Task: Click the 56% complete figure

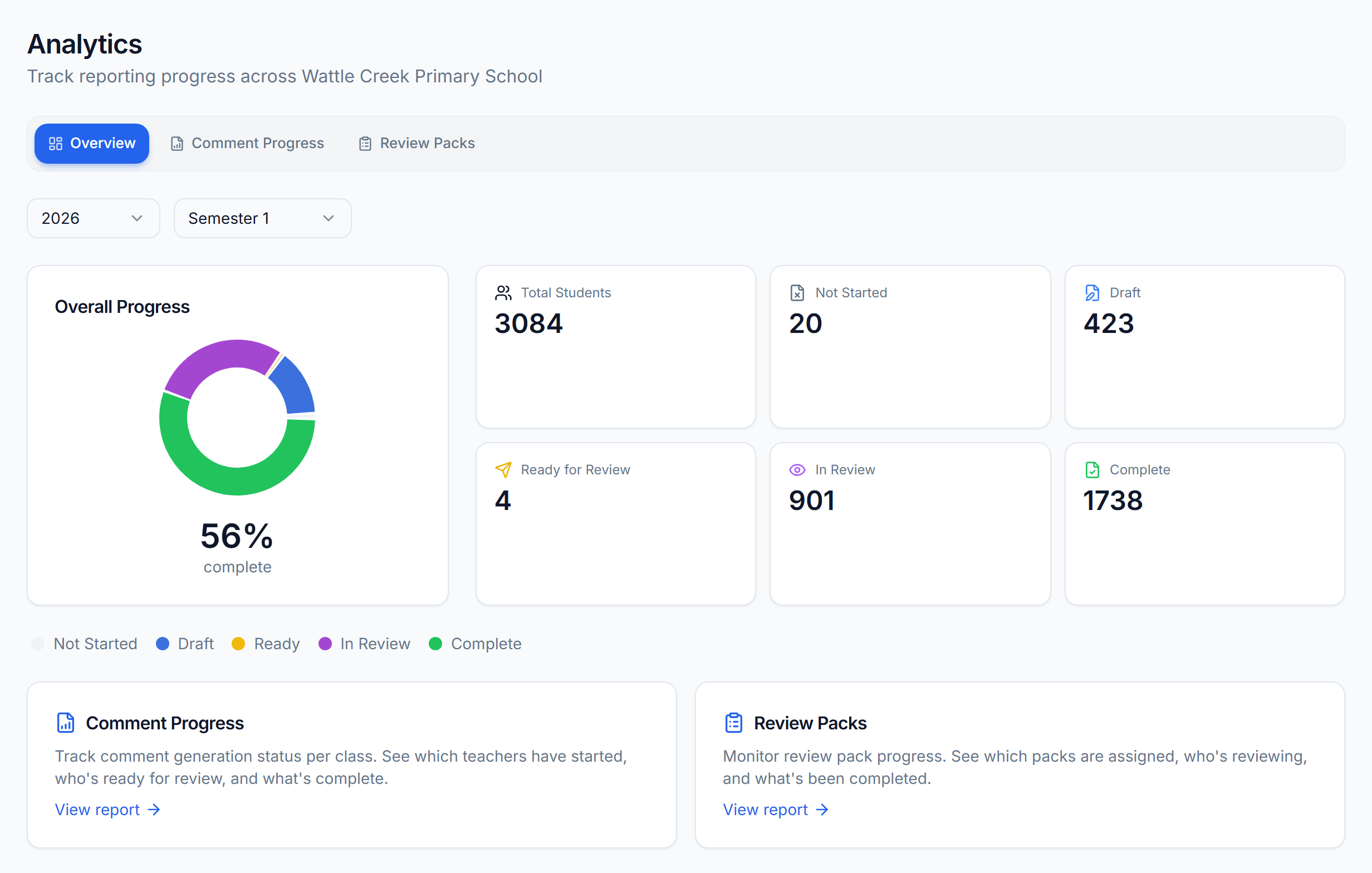Action: coord(237,536)
